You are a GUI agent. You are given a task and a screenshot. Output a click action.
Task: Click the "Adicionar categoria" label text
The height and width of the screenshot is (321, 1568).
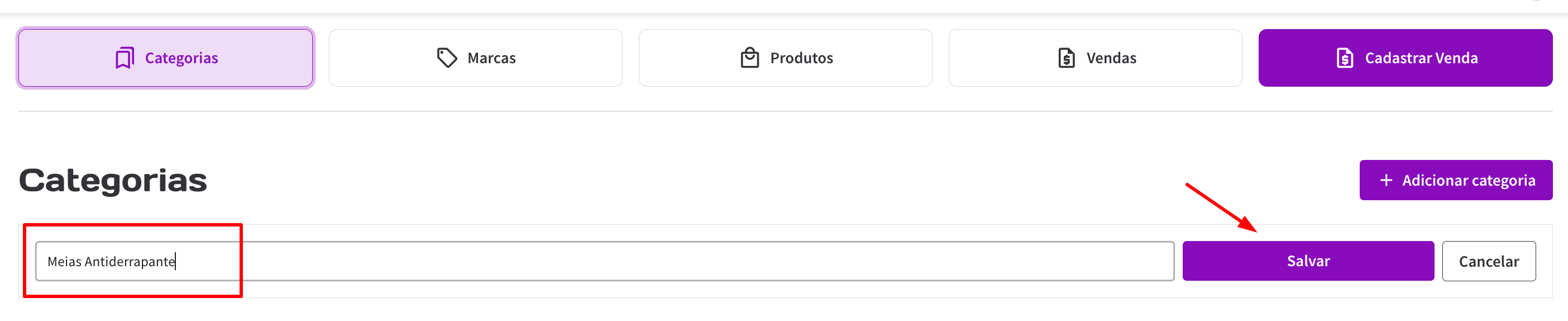click(1468, 180)
